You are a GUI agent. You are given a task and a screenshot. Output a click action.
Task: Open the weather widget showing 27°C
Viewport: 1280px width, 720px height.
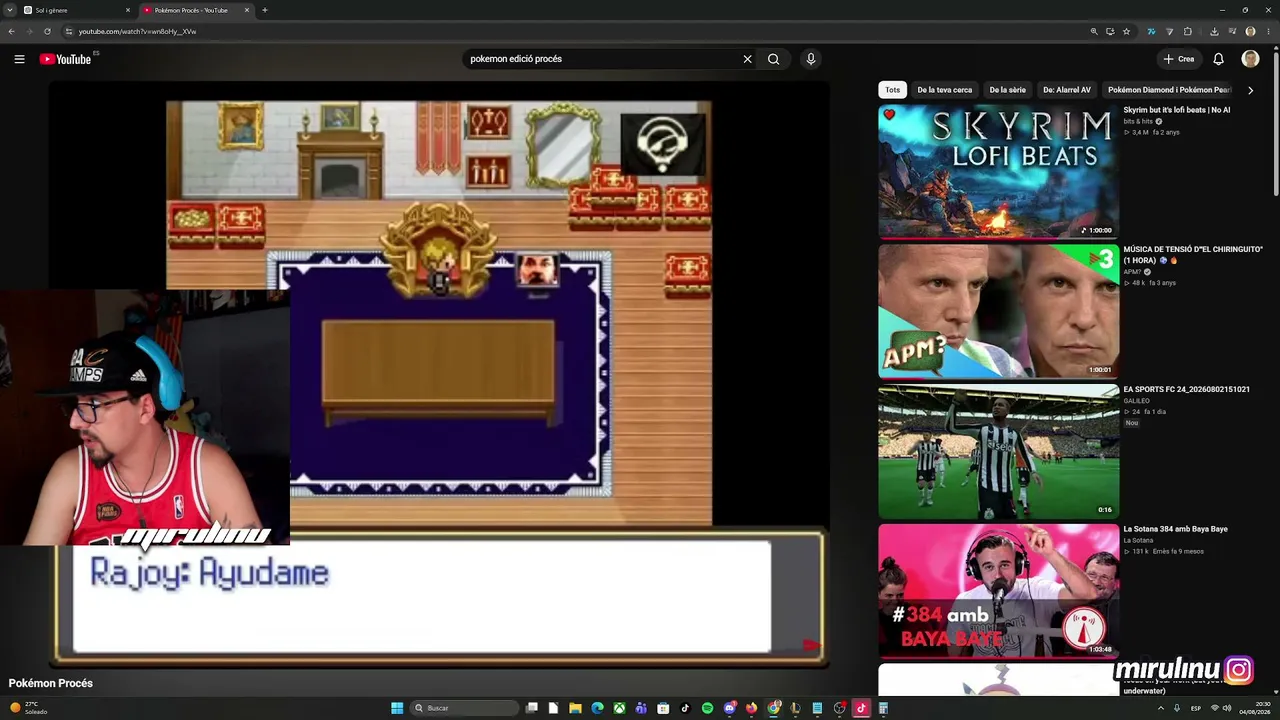coord(30,708)
